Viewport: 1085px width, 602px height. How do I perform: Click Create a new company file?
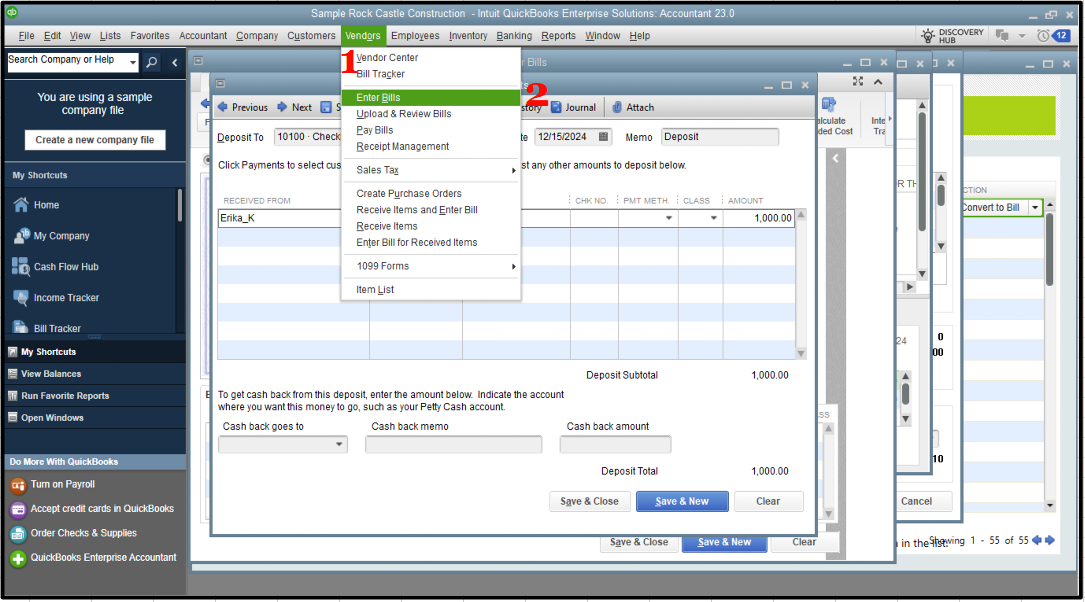pyautogui.click(x=95, y=140)
